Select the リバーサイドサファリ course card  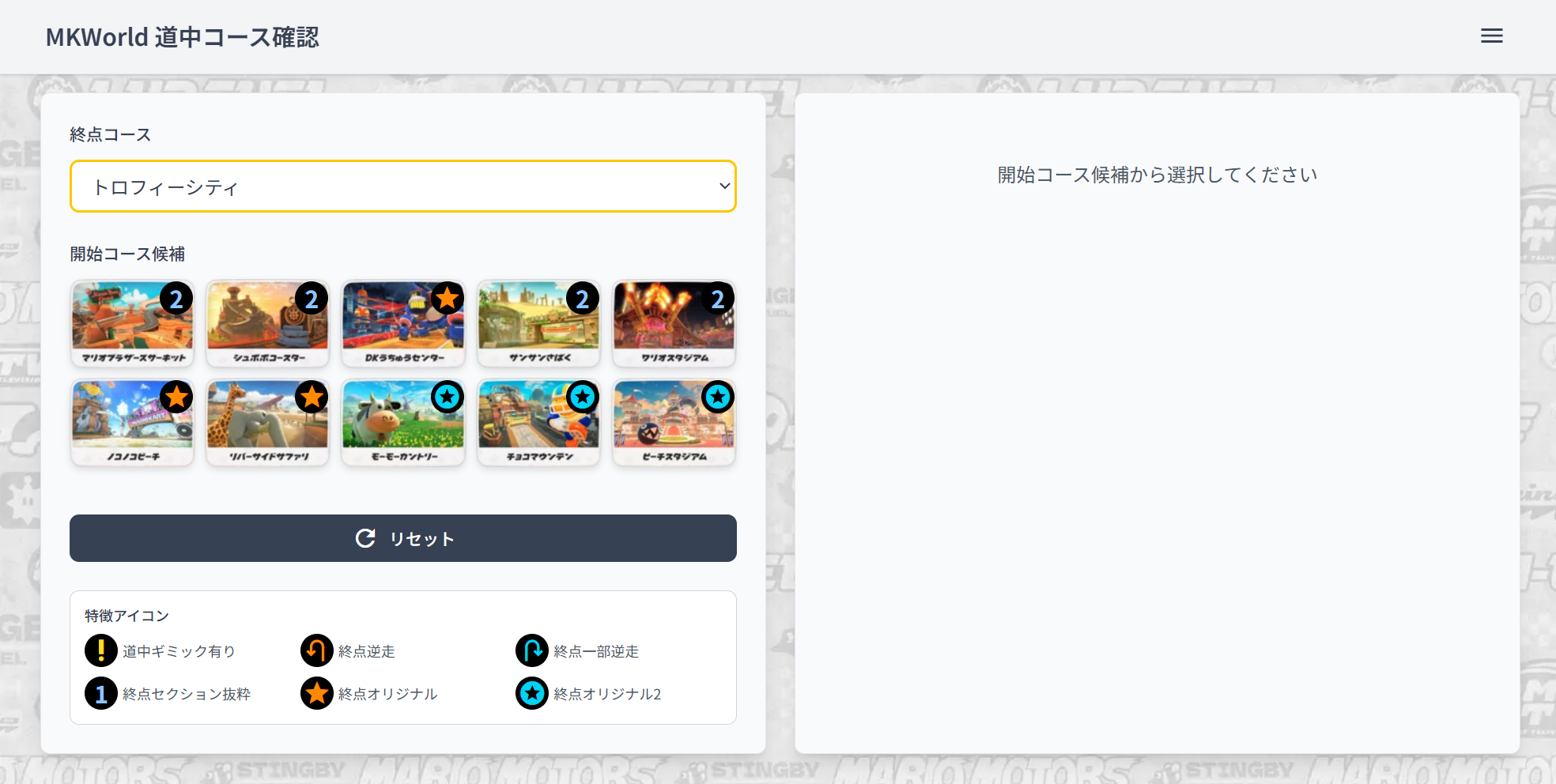pyautogui.click(x=268, y=423)
